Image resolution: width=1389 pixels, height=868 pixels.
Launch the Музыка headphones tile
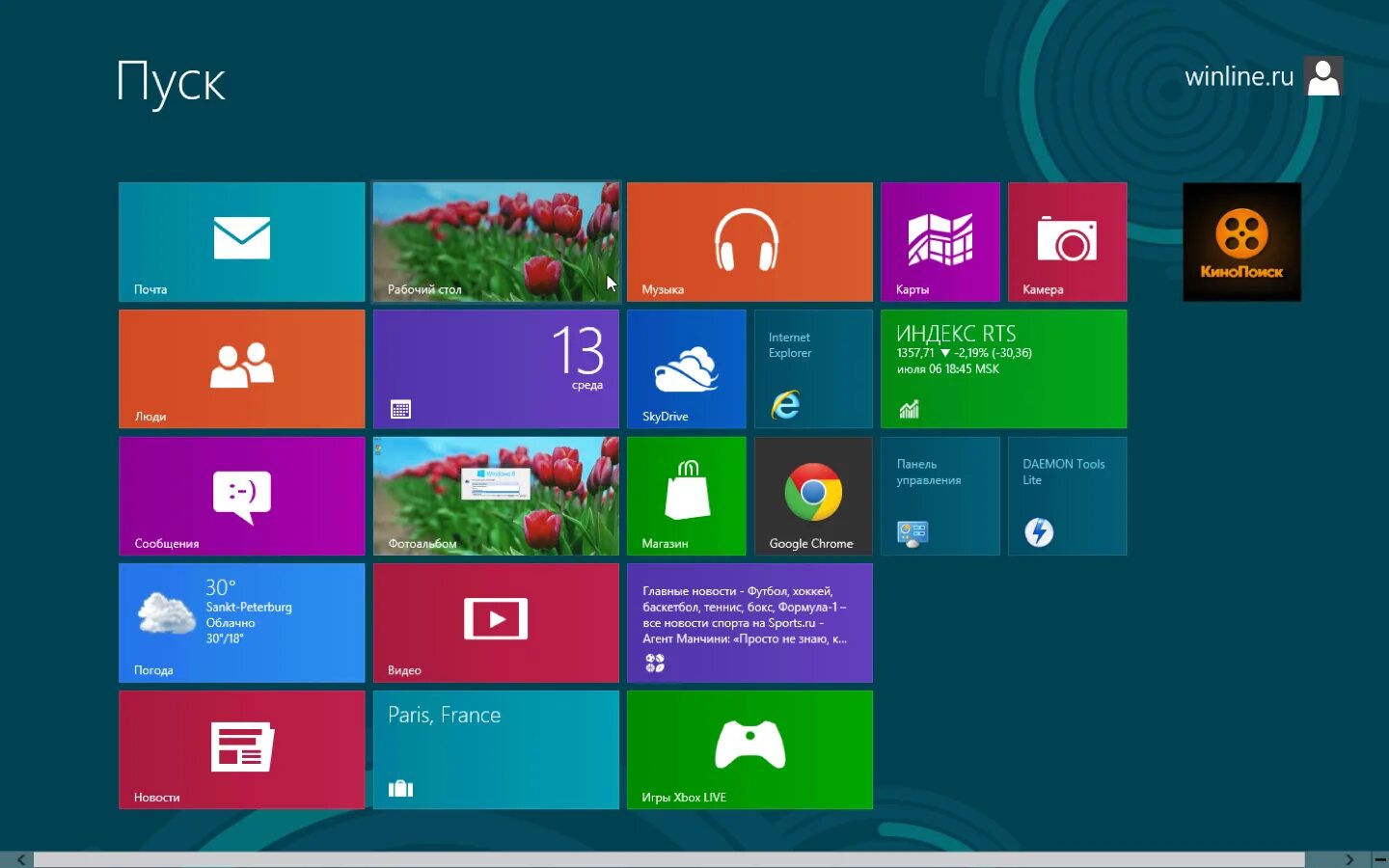749,242
